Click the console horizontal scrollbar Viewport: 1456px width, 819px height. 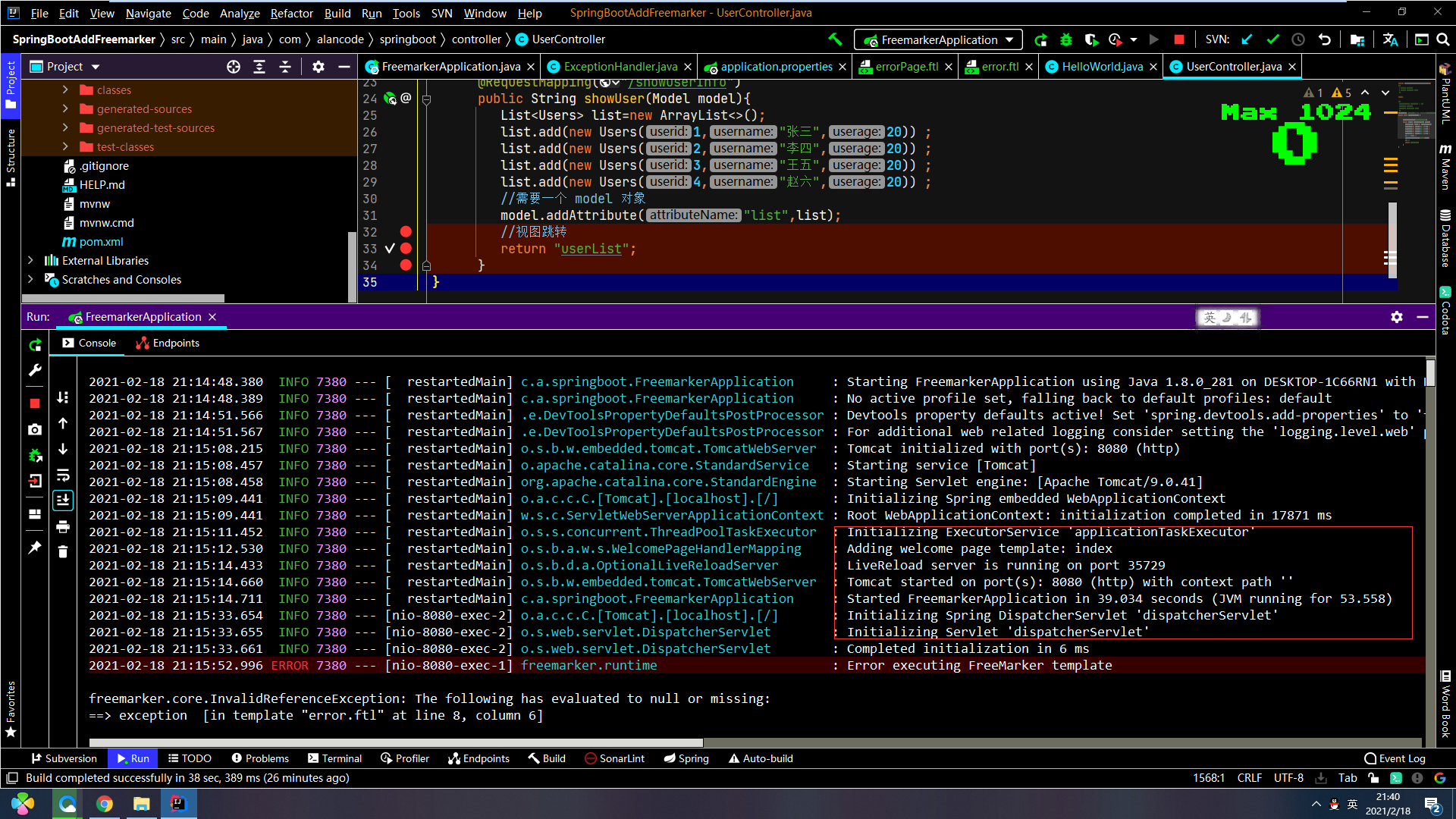(396, 743)
